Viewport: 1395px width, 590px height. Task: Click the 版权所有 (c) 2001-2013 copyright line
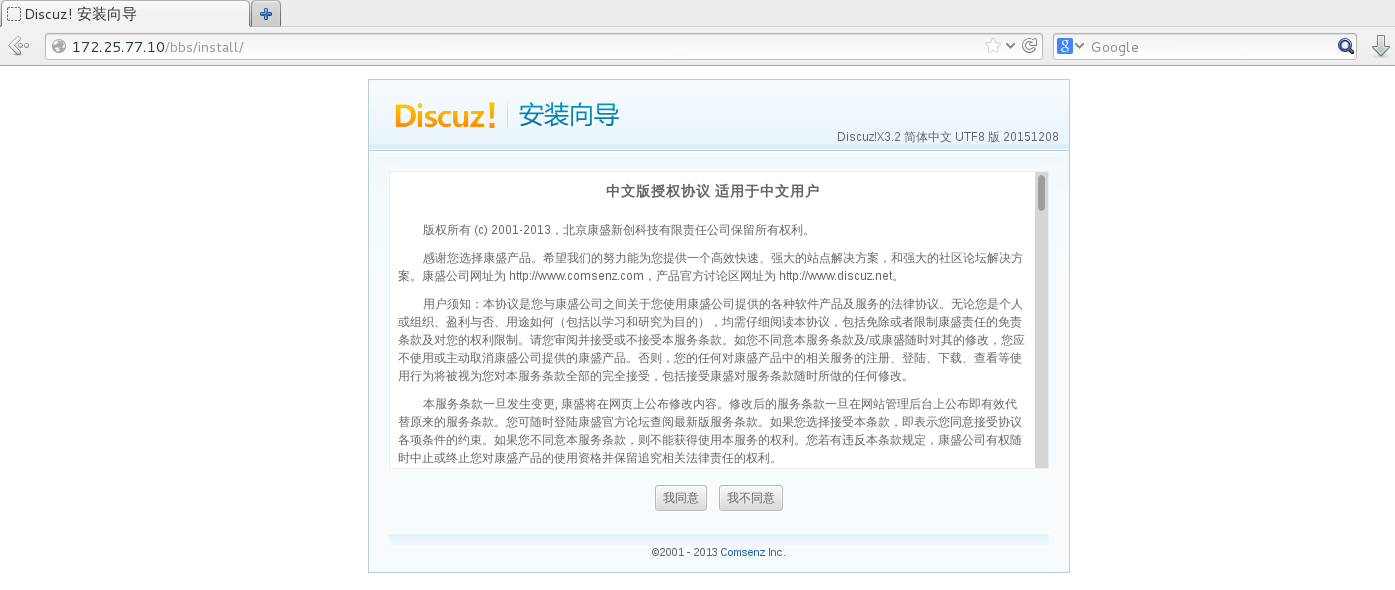617,229
